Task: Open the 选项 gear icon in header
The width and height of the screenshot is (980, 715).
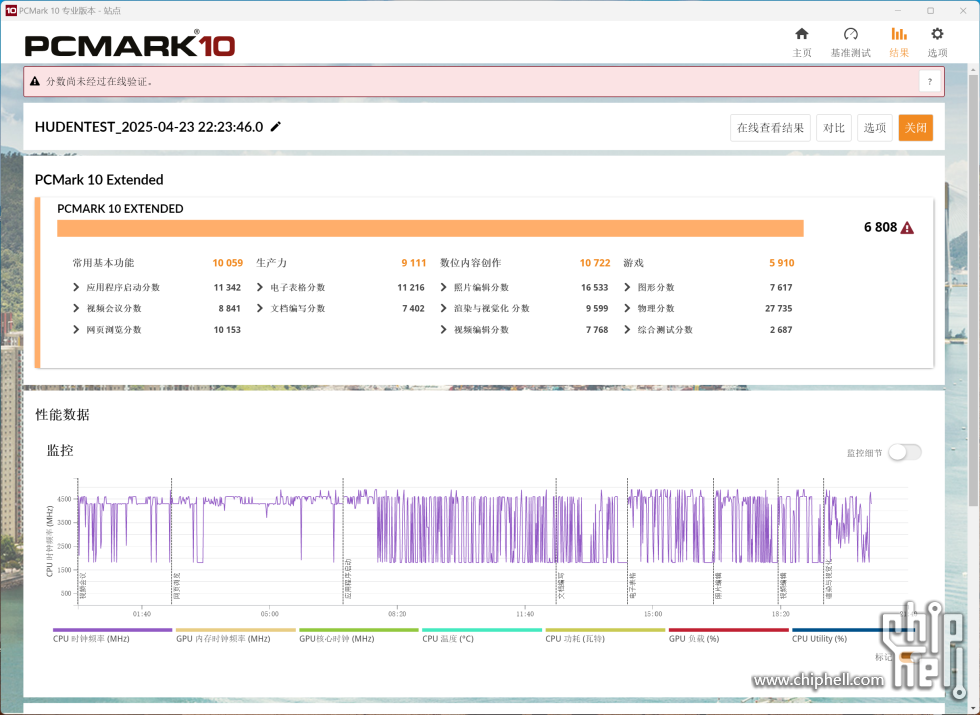Action: [x=937, y=34]
